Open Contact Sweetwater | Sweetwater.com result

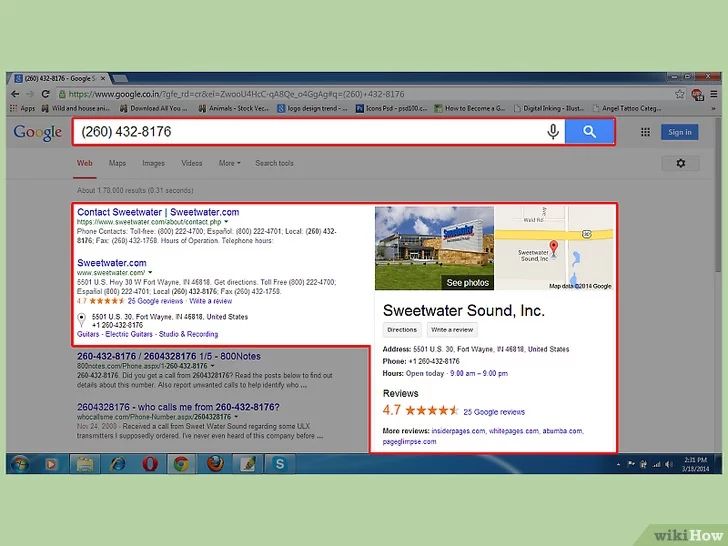pyautogui.click(x=158, y=212)
